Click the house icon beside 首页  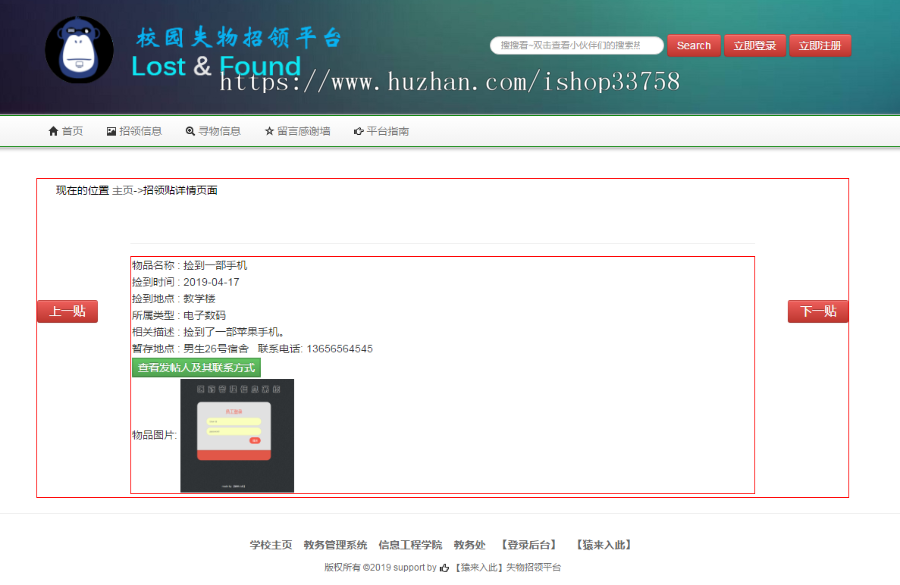click(x=51, y=130)
